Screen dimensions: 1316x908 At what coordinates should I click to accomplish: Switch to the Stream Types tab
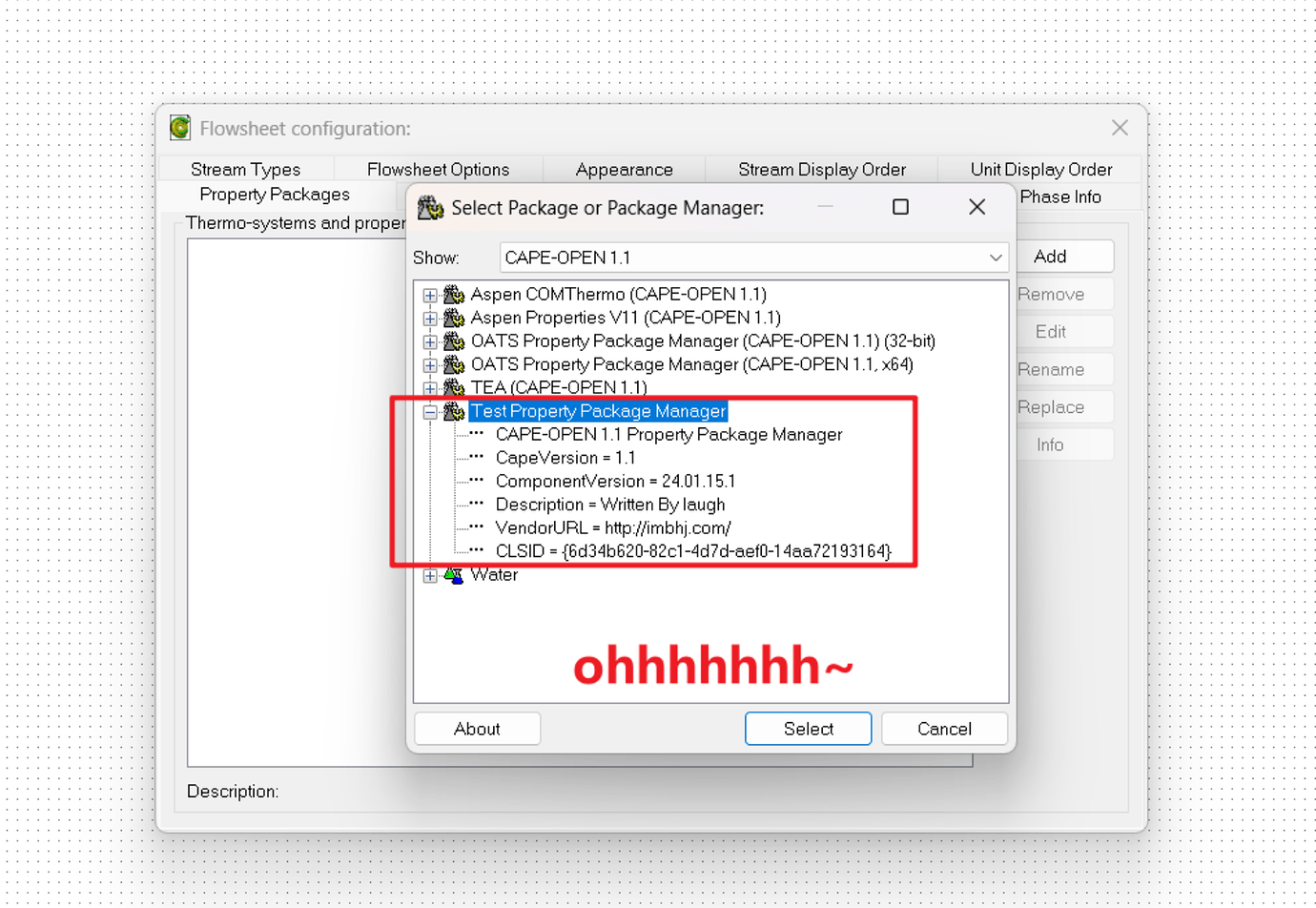[x=245, y=170]
